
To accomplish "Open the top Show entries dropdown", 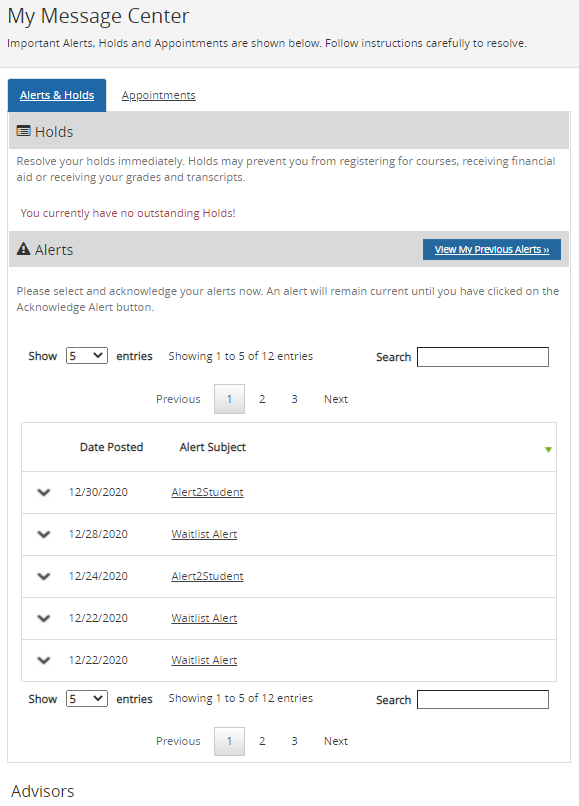I will [x=87, y=356].
